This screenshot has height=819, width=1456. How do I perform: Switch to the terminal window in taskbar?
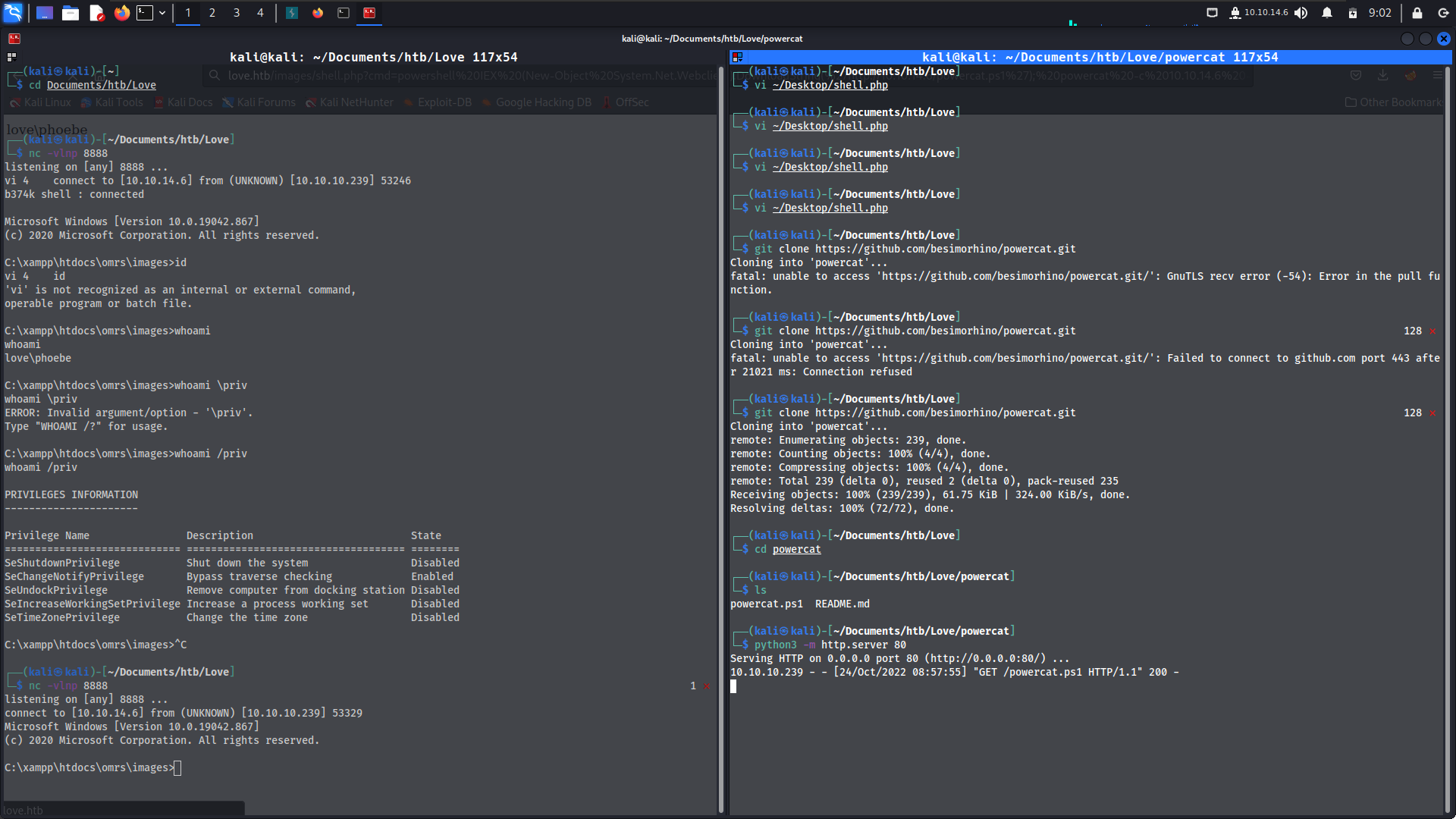point(344,13)
